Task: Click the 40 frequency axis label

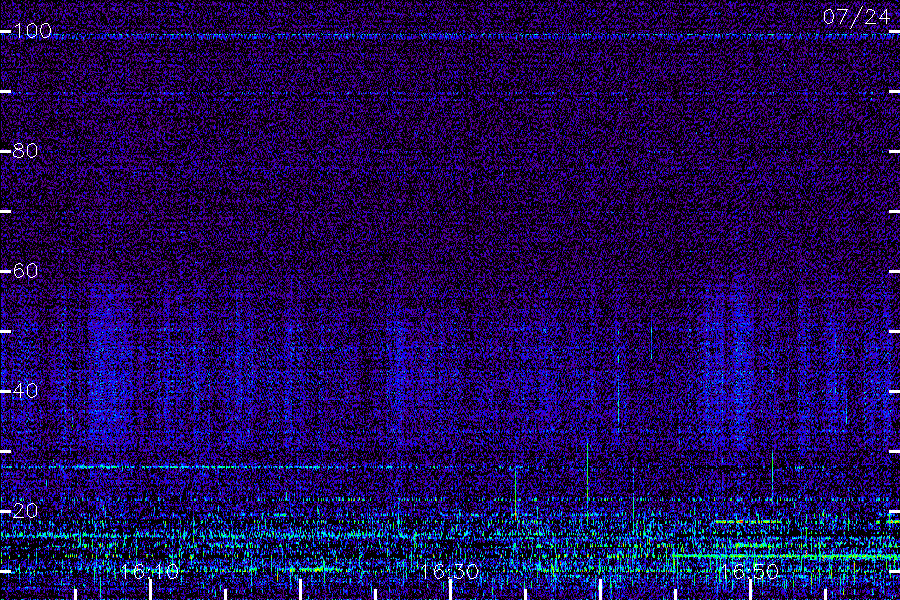Action: [x=25, y=391]
